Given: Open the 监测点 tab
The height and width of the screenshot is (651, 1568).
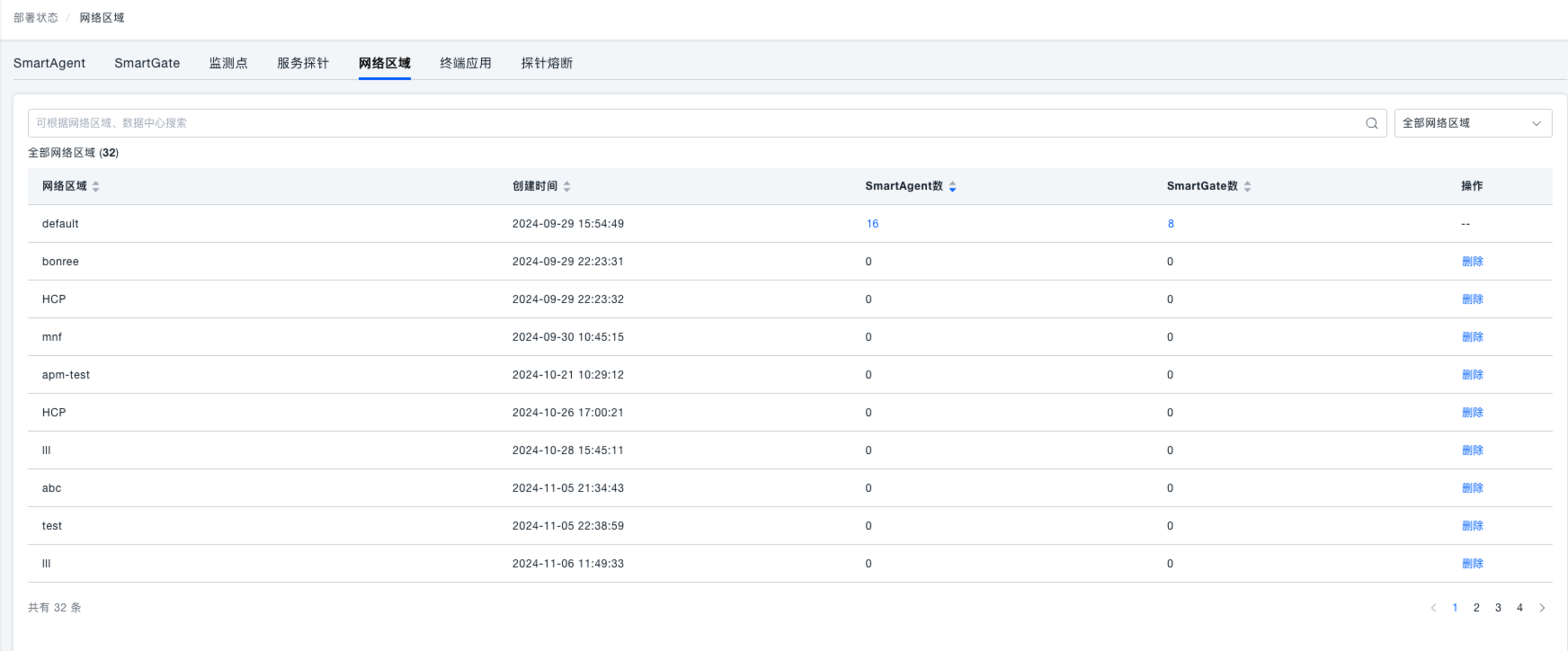Looking at the screenshot, I should click(228, 63).
